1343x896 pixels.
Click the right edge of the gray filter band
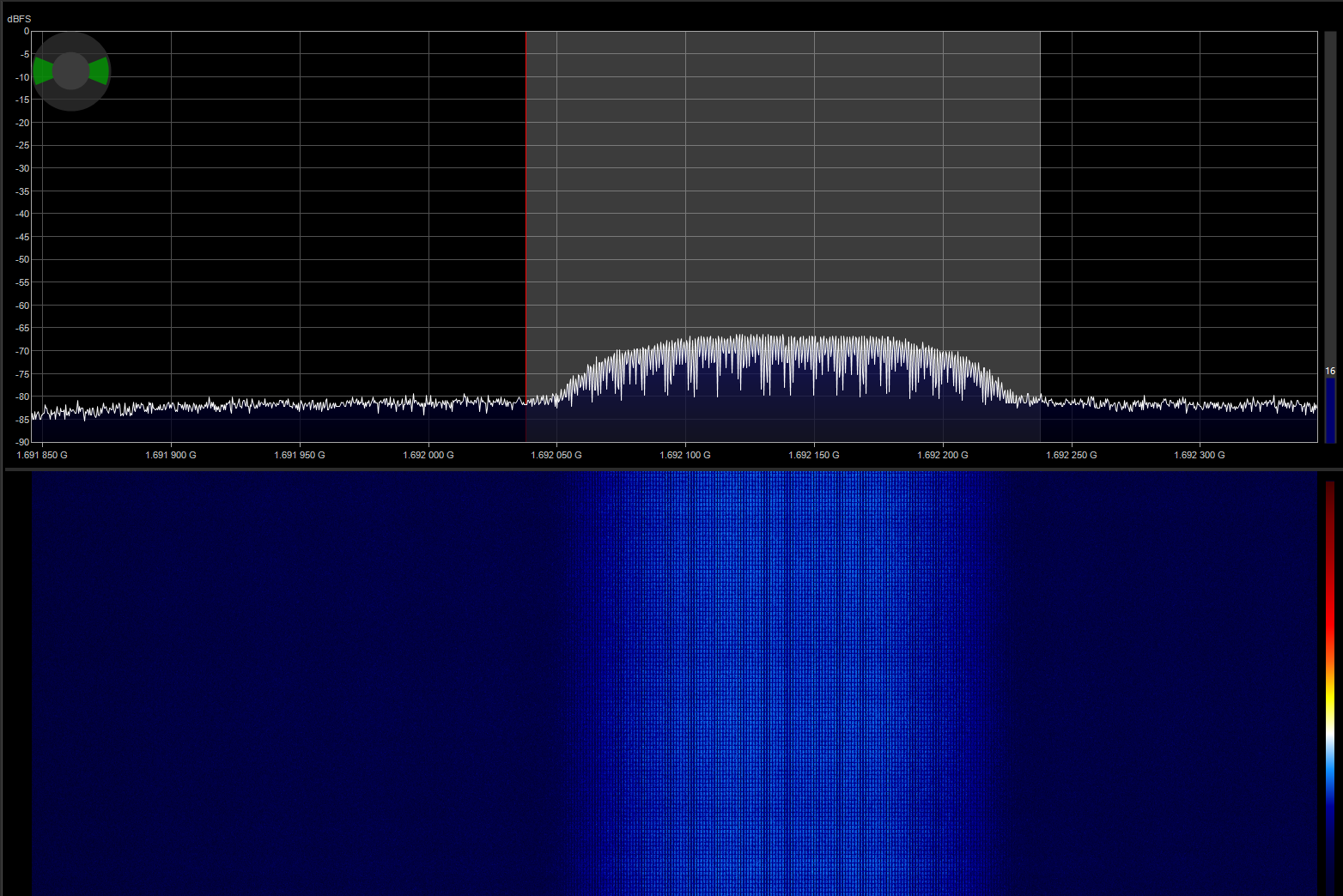tap(1040, 215)
